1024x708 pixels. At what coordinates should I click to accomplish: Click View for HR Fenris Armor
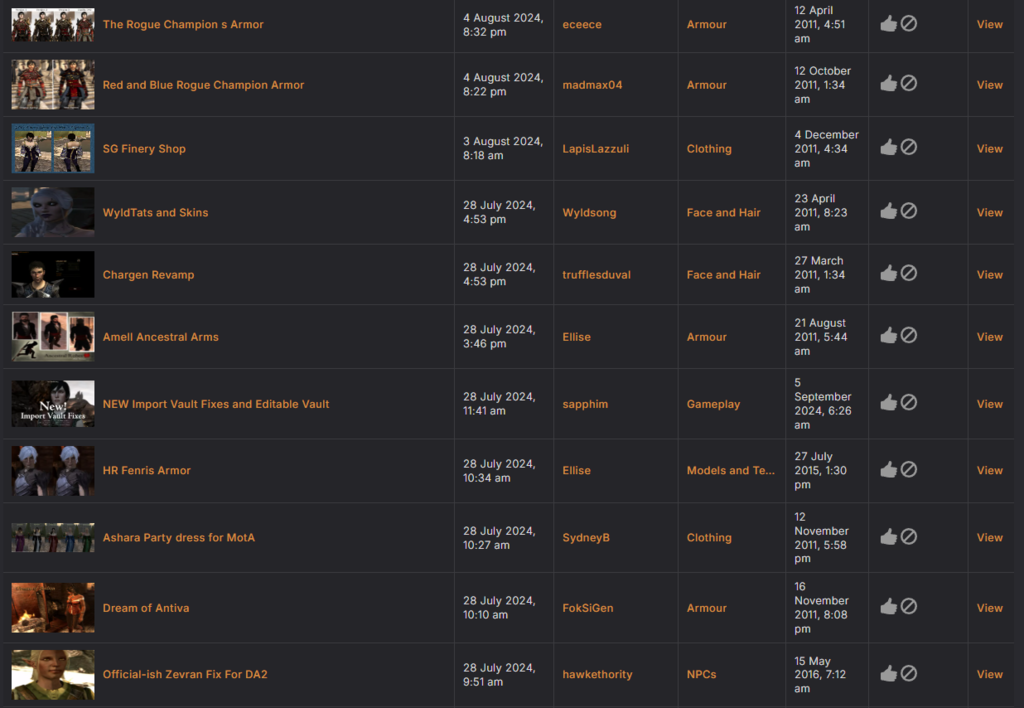(989, 471)
